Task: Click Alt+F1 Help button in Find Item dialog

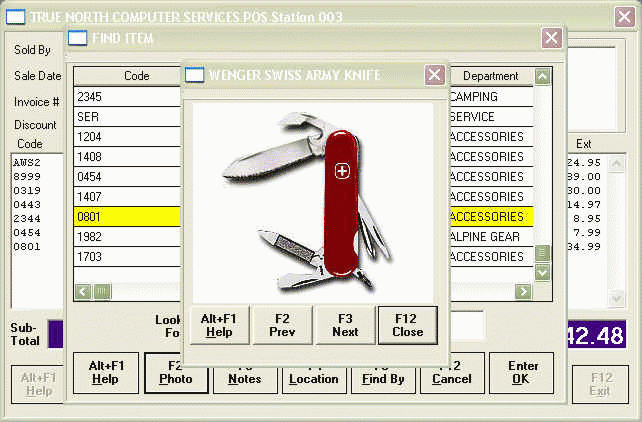Action: [x=106, y=373]
